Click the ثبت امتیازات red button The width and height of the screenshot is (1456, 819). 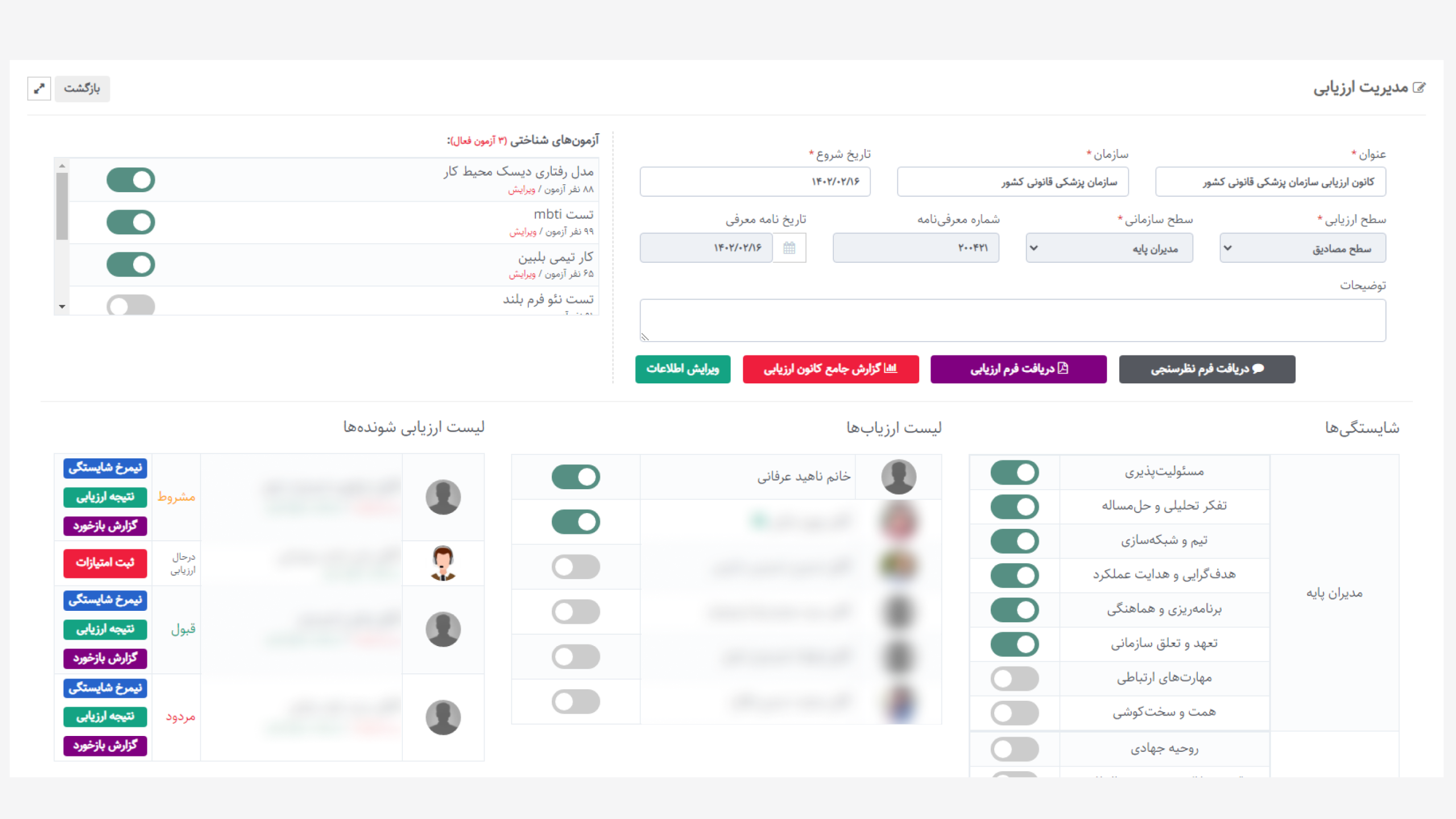pyautogui.click(x=105, y=563)
